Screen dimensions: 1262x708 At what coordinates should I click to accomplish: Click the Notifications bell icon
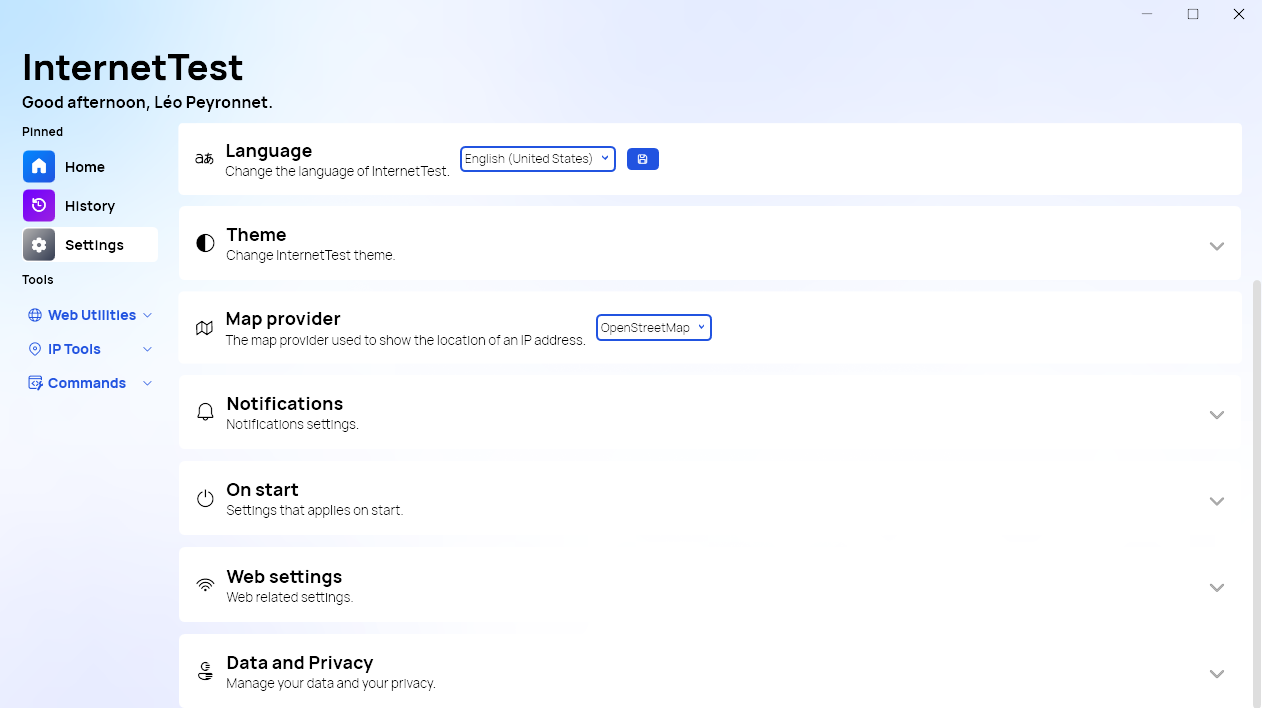coord(205,412)
